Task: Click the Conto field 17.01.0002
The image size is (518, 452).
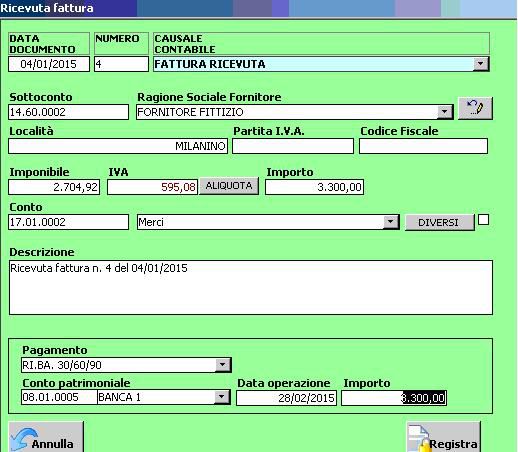Action: (68, 222)
